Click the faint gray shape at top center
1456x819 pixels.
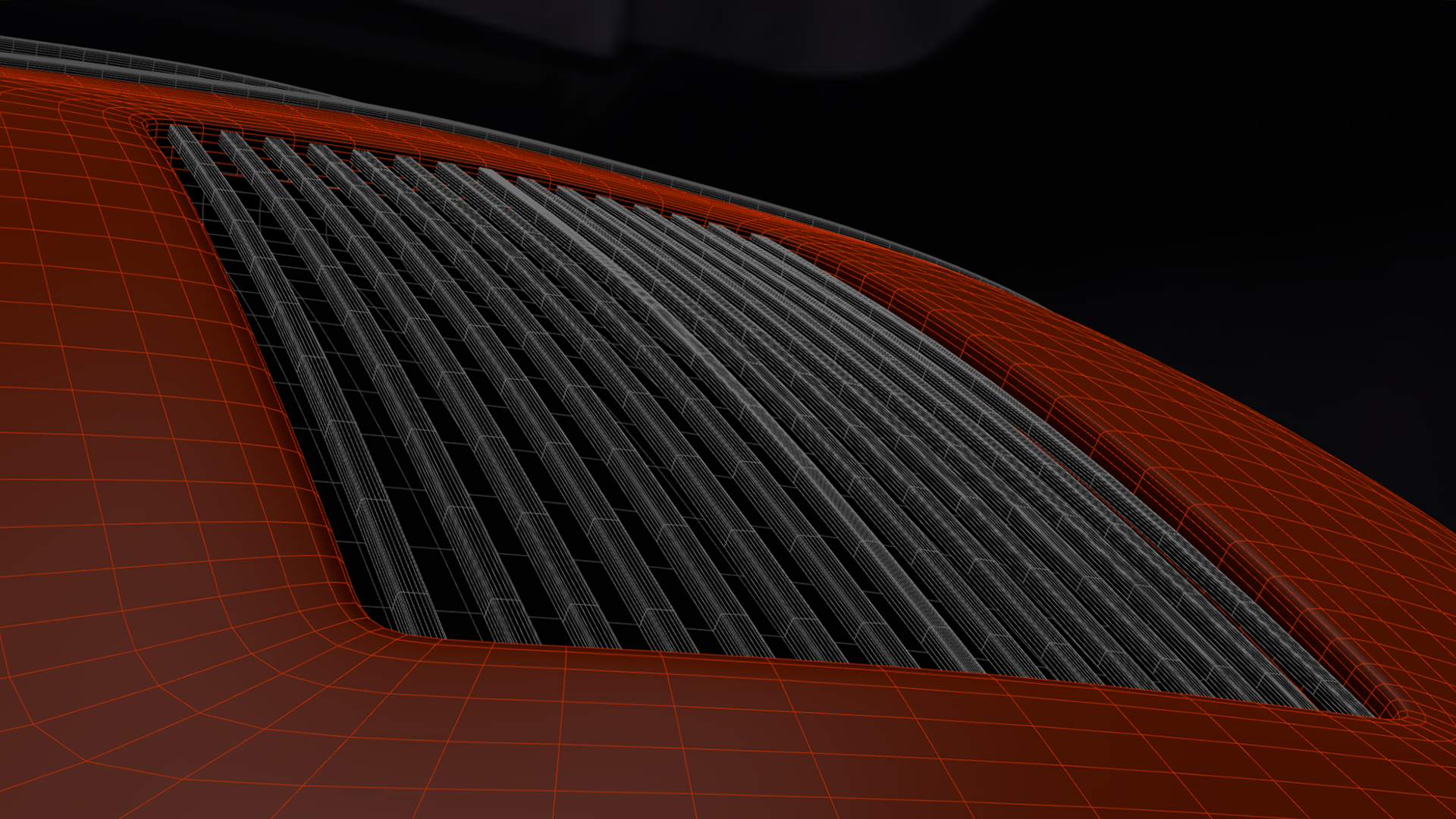[758, 30]
